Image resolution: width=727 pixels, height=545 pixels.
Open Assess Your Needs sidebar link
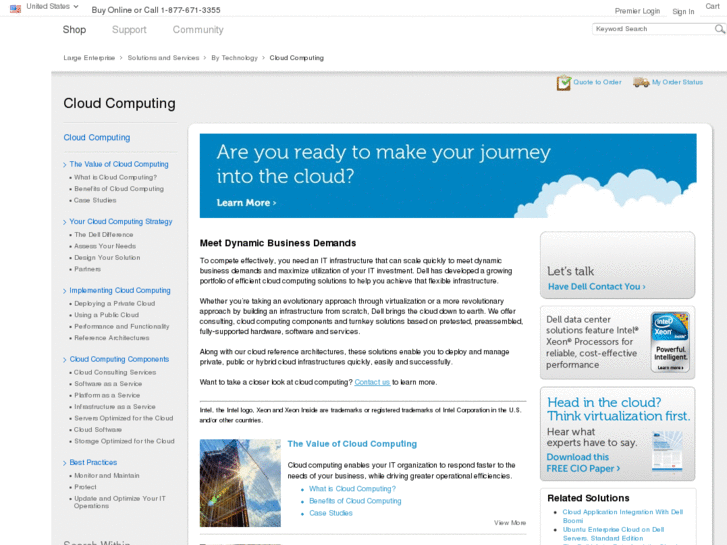105,246
